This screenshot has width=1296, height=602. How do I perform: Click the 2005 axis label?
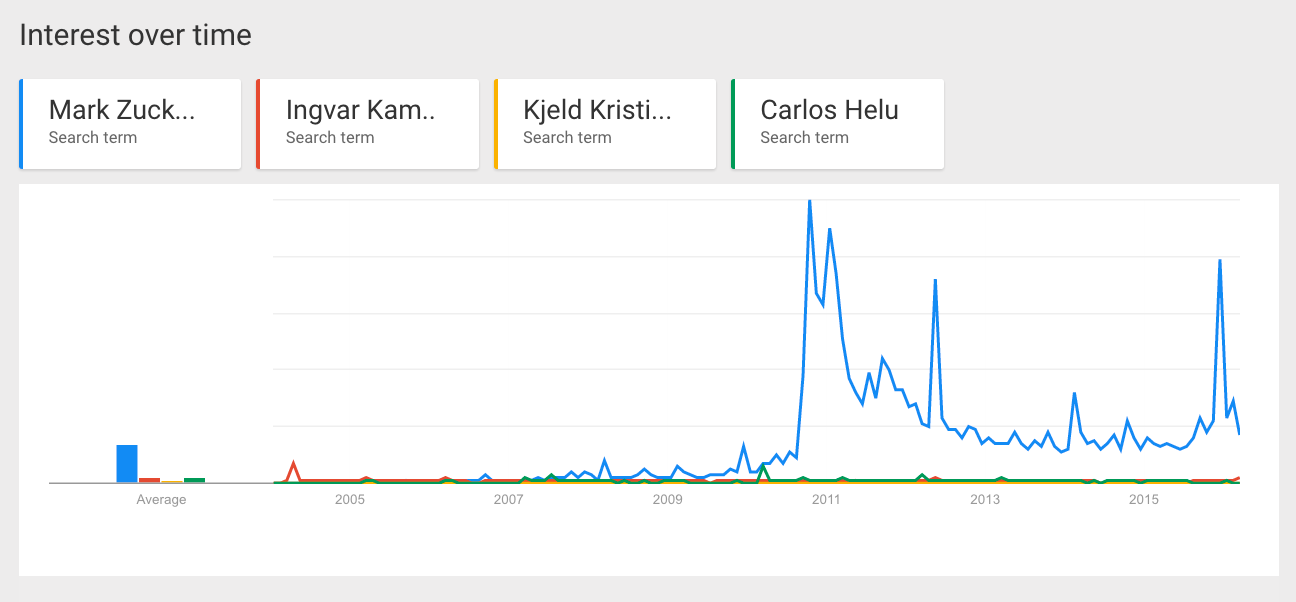pos(350,499)
